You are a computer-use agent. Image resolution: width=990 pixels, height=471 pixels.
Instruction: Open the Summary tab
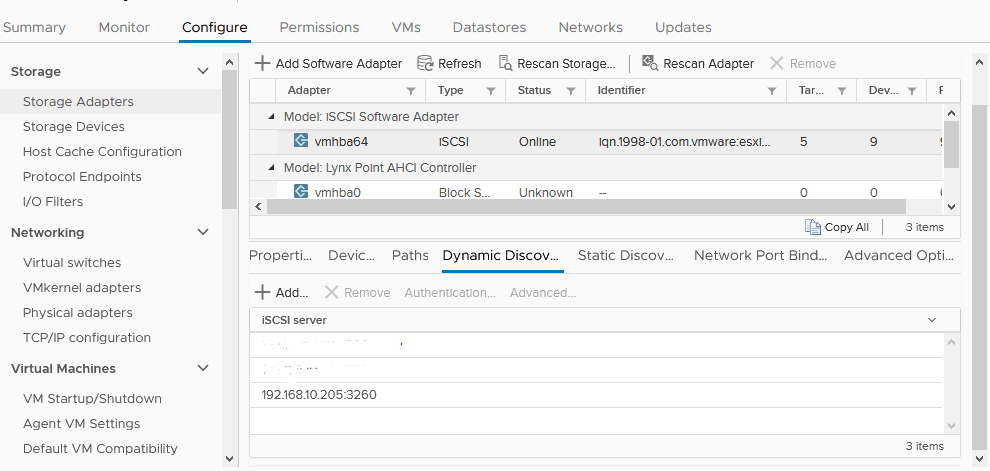(34, 27)
